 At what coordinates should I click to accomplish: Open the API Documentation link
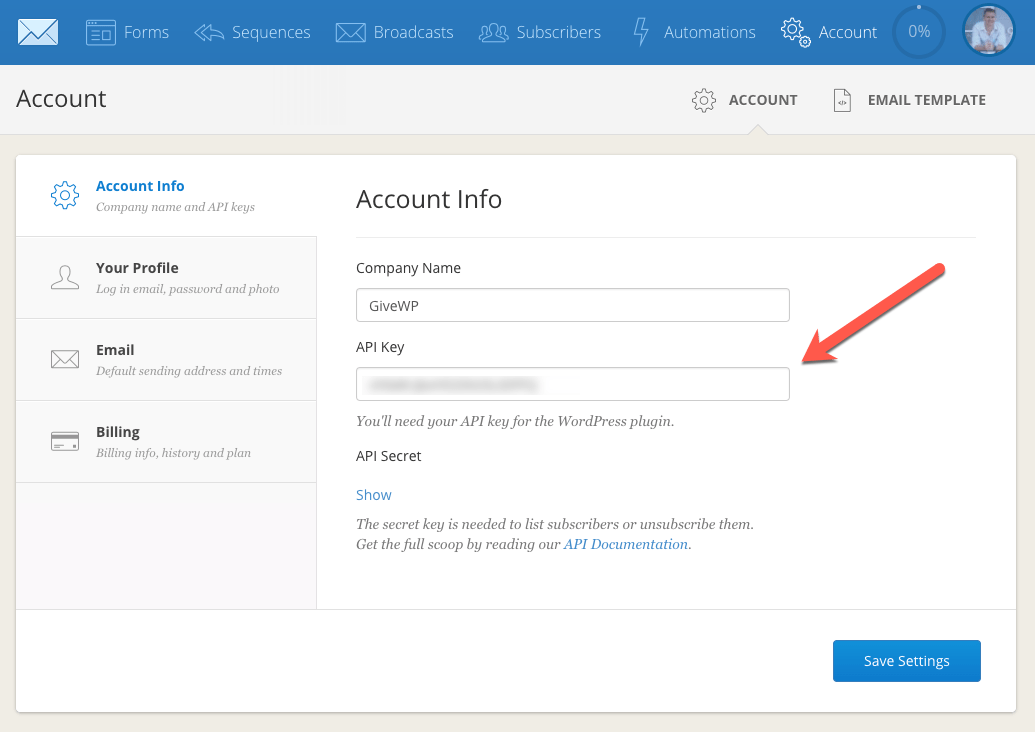(x=625, y=544)
